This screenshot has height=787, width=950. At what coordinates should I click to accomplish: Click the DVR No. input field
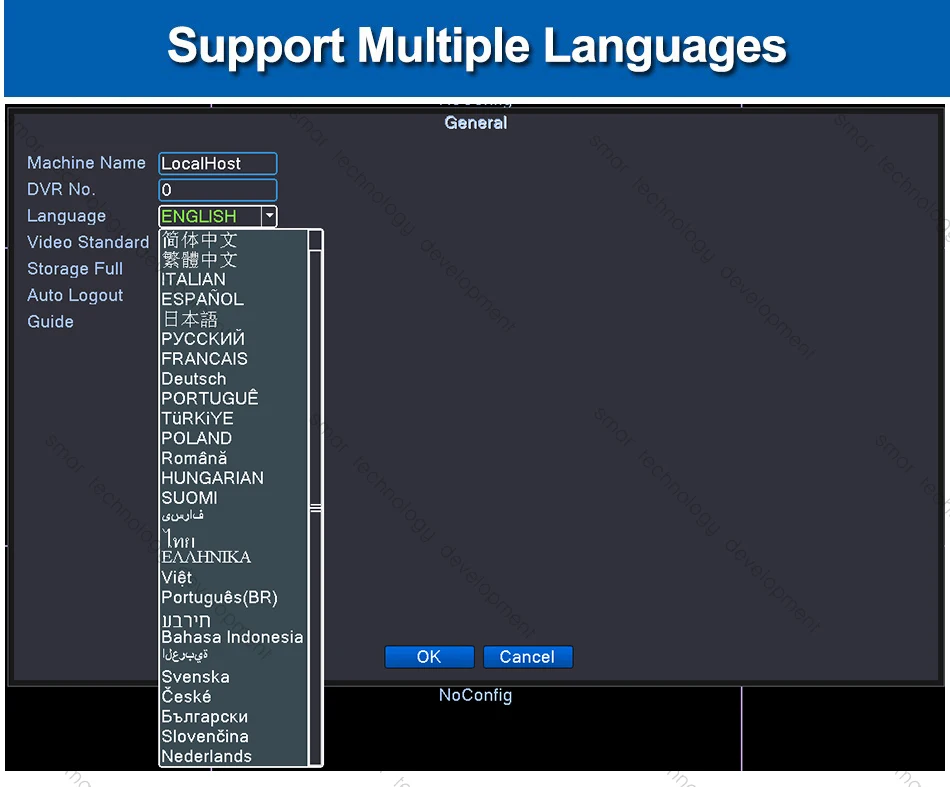pos(218,190)
